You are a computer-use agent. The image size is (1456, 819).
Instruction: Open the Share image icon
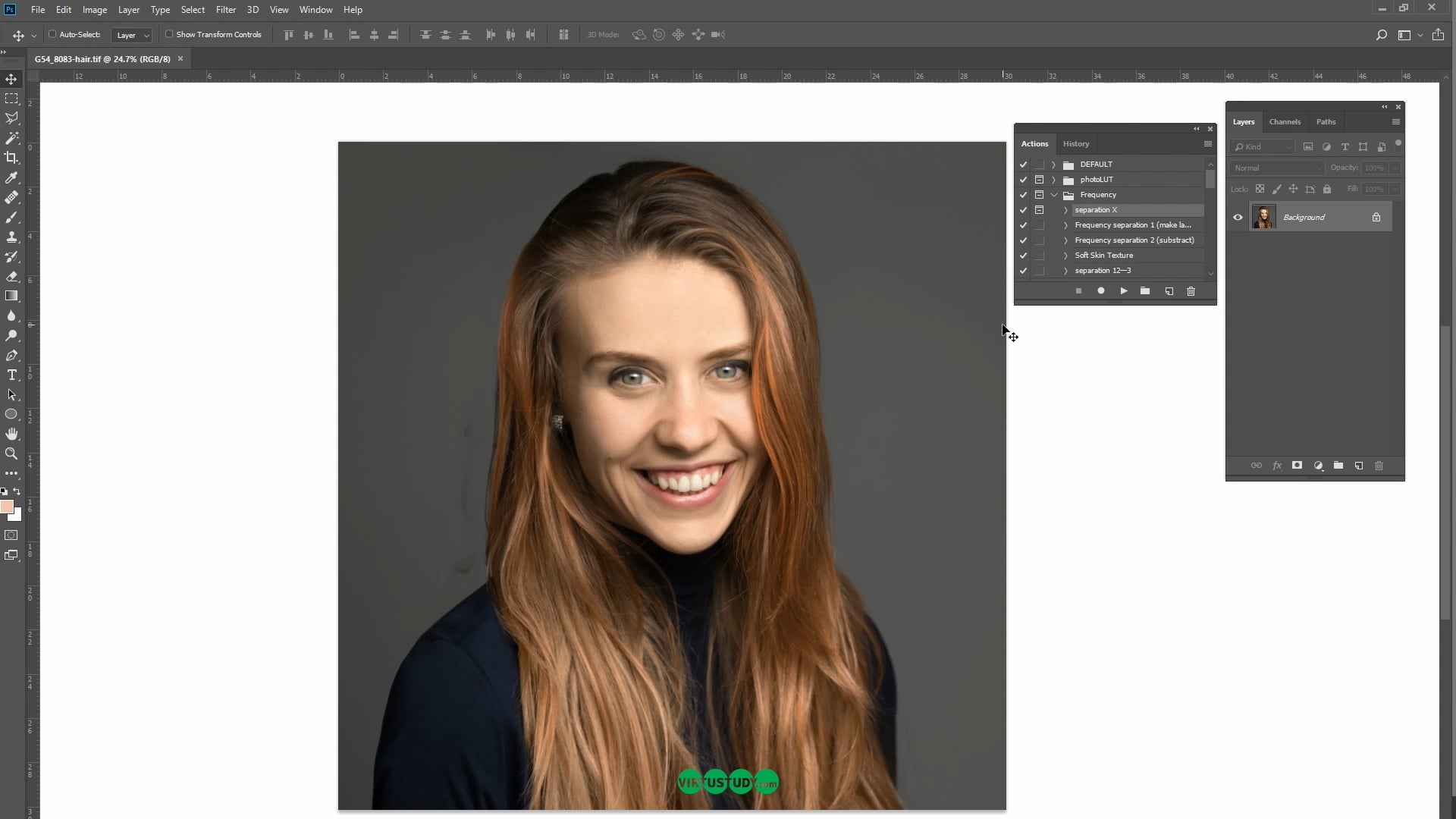[1438, 35]
